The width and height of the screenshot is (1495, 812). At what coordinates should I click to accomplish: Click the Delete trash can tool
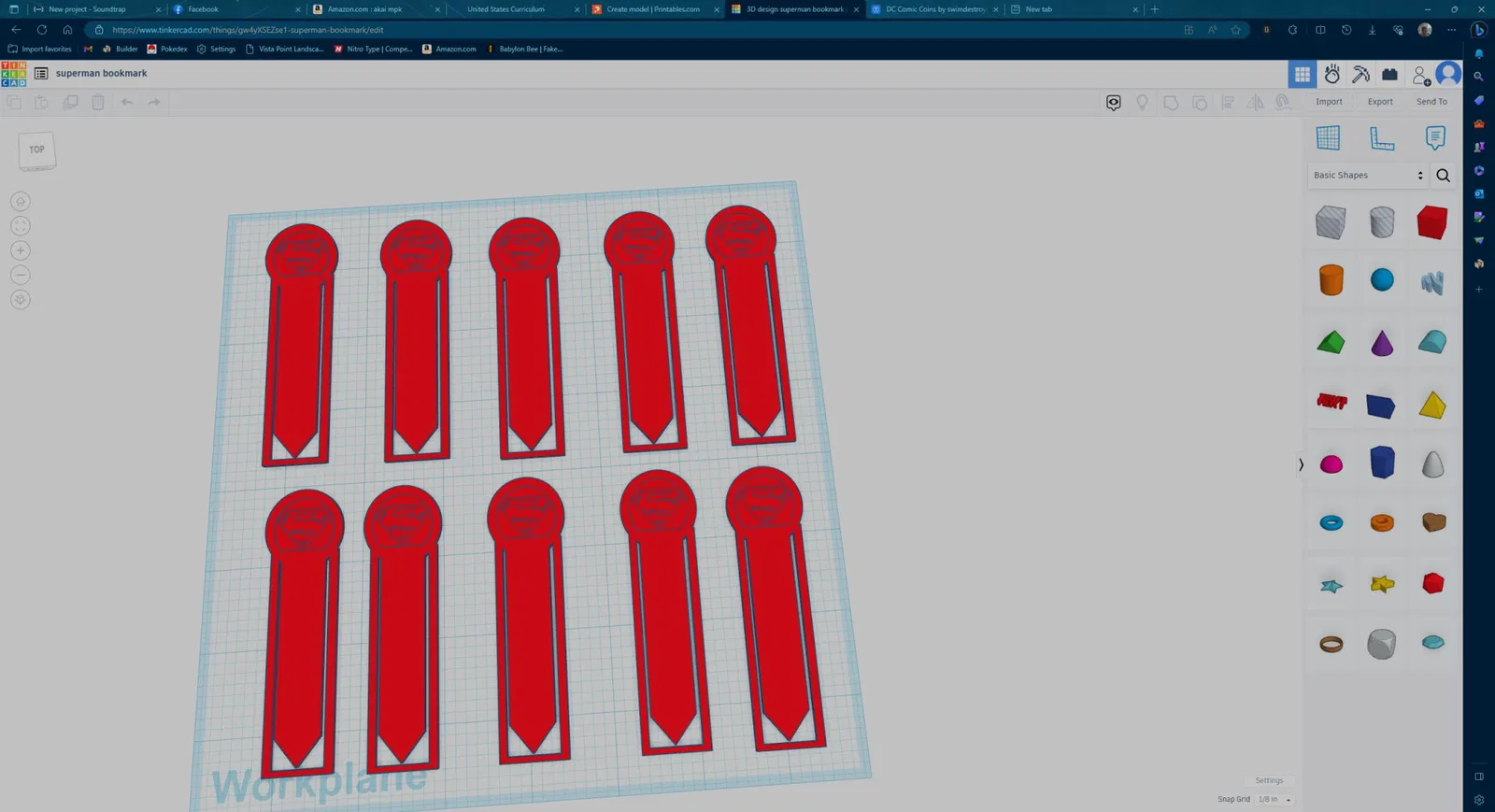coord(98,102)
